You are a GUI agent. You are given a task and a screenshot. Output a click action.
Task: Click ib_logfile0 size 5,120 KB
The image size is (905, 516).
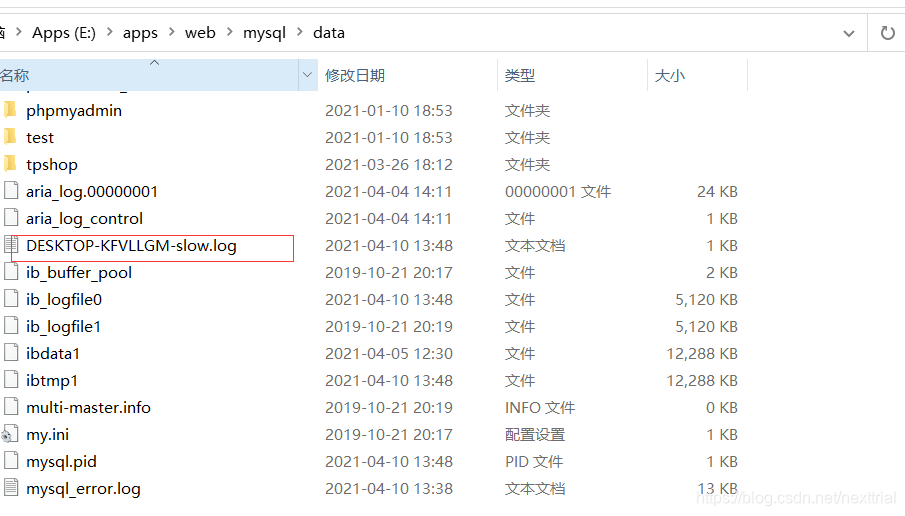tap(706, 300)
